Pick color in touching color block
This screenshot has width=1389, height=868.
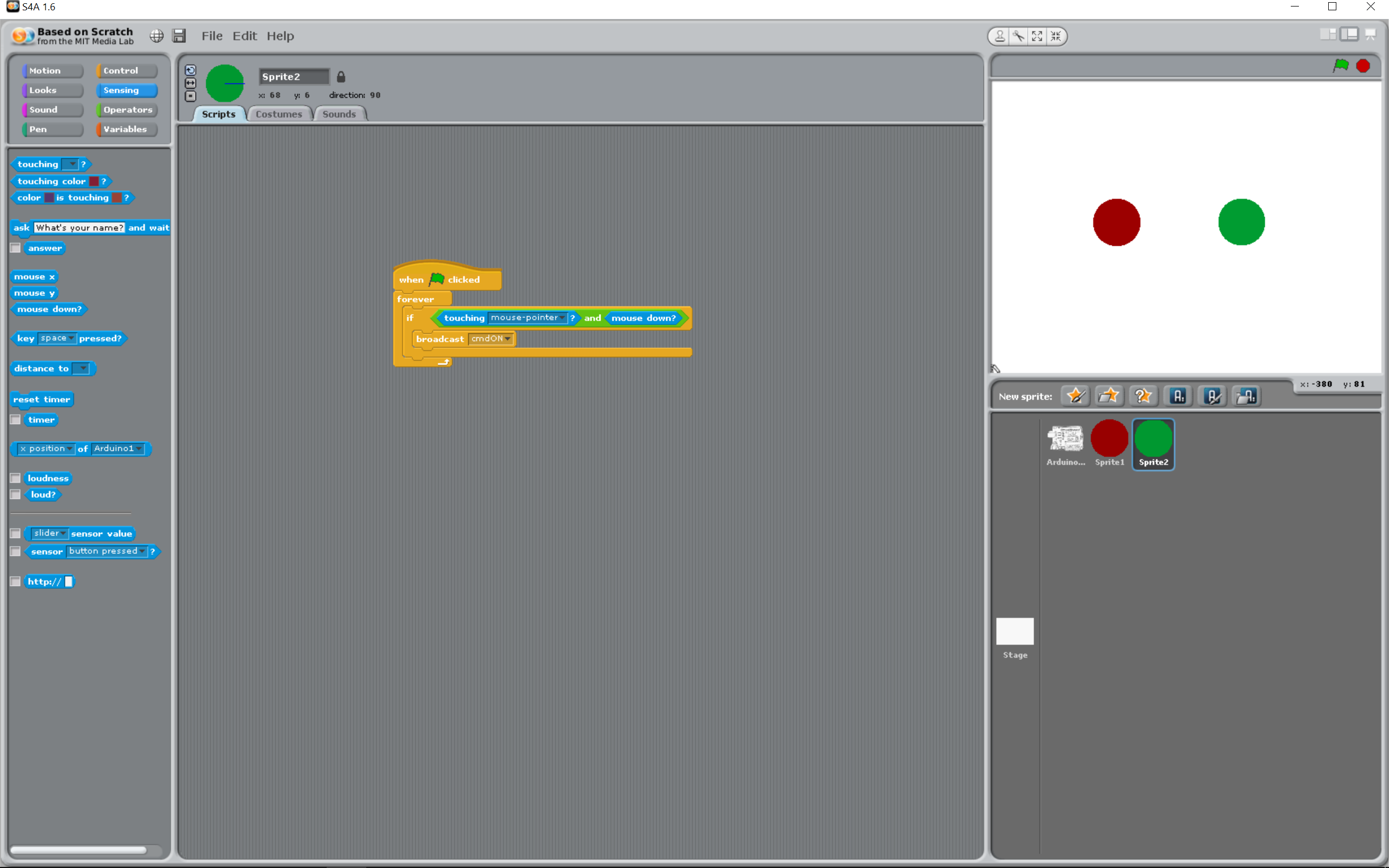click(93, 181)
